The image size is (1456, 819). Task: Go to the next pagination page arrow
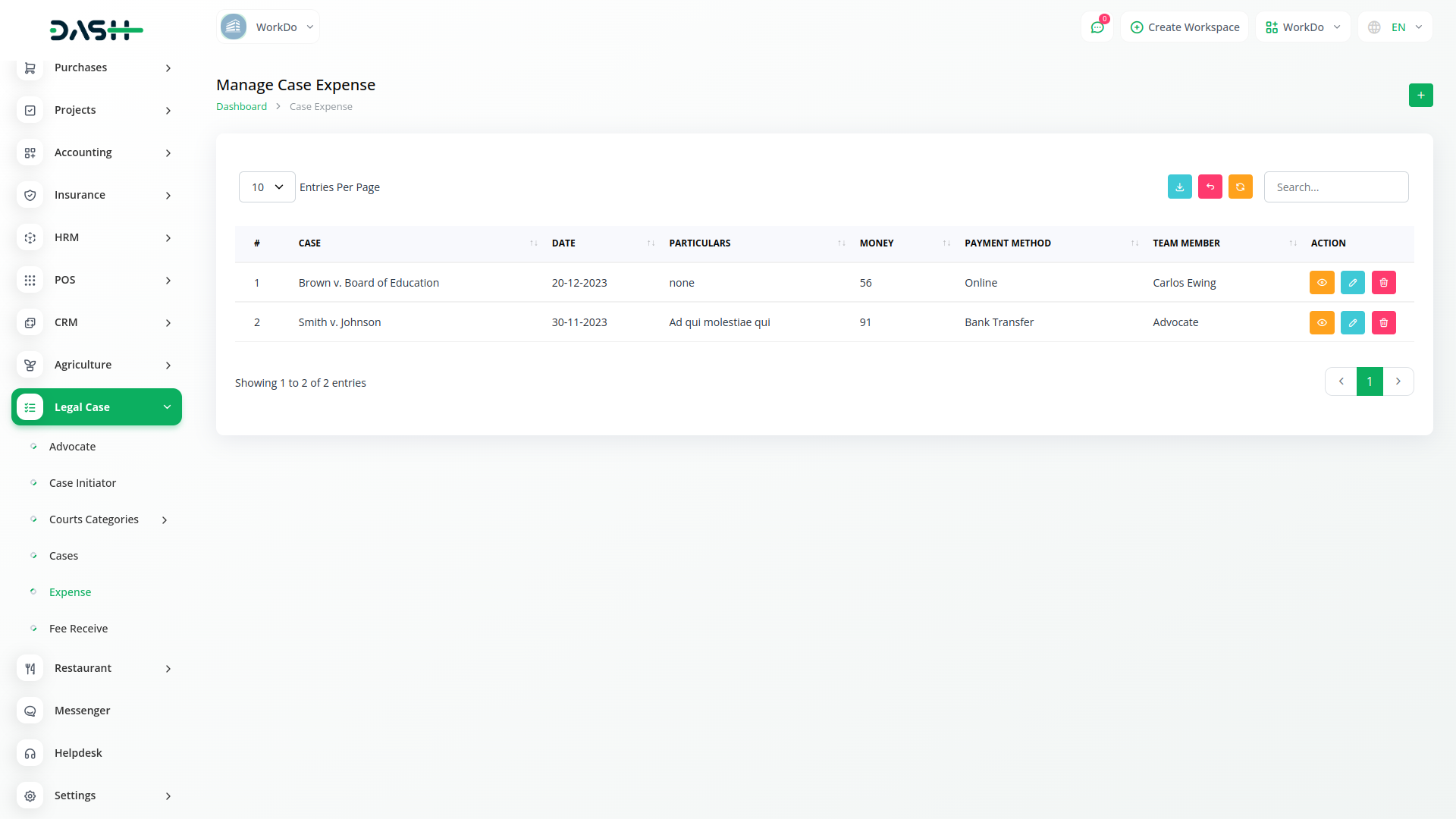(1398, 381)
